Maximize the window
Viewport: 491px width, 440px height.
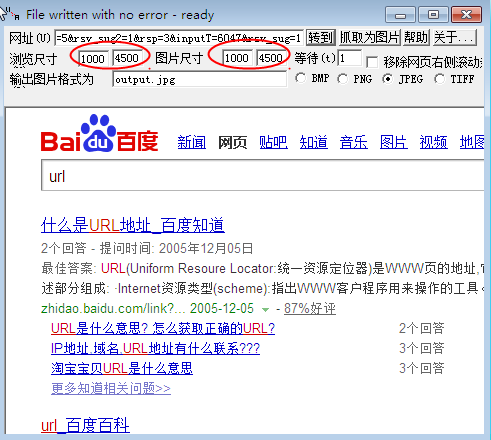click(x=433, y=15)
